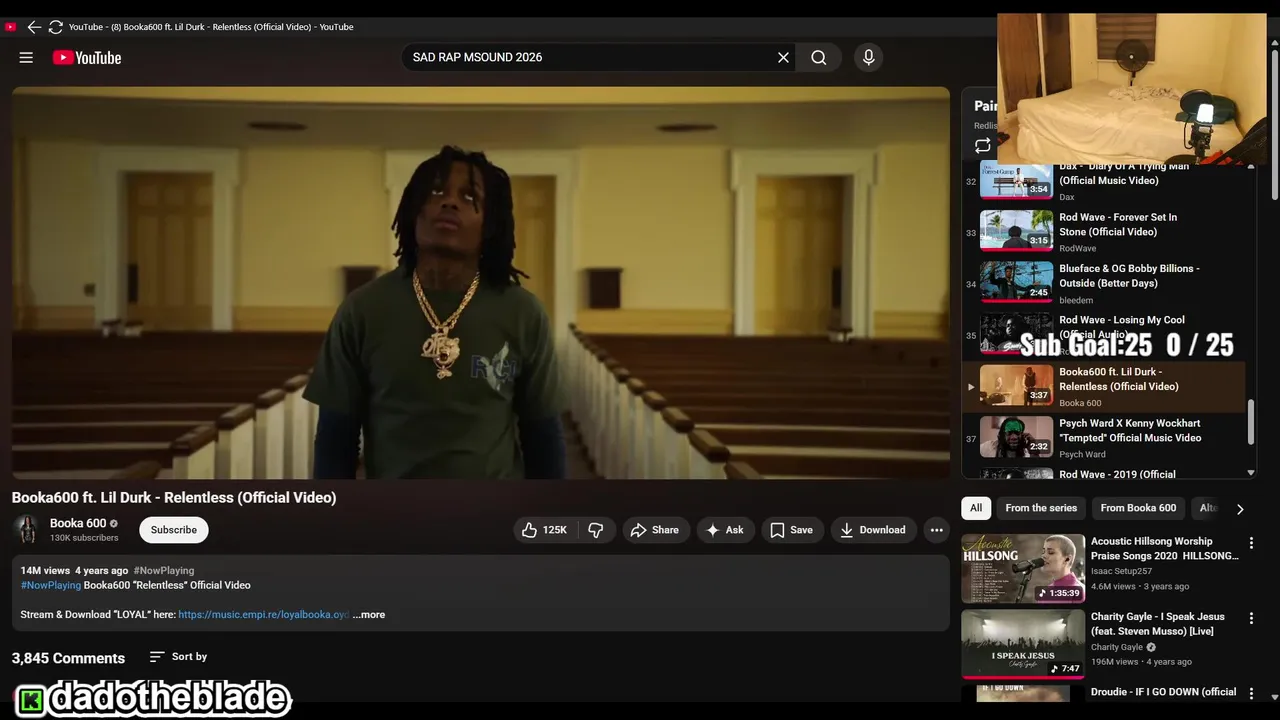The image size is (1280, 720).
Task: Open the RodWave channel text in playlist
Action: 1078,248
